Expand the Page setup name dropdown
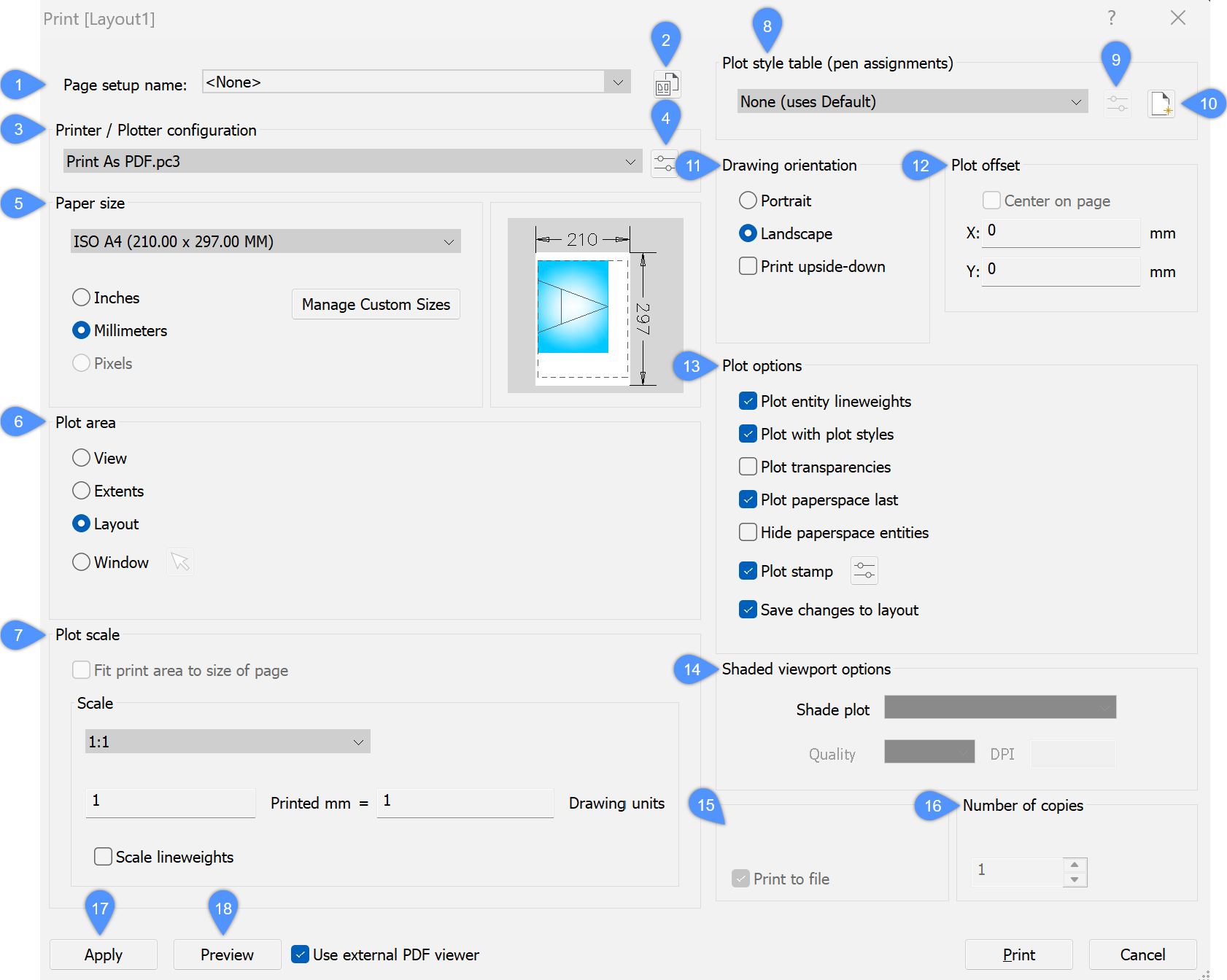This screenshot has width=1227, height=980. click(x=617, y=82)
